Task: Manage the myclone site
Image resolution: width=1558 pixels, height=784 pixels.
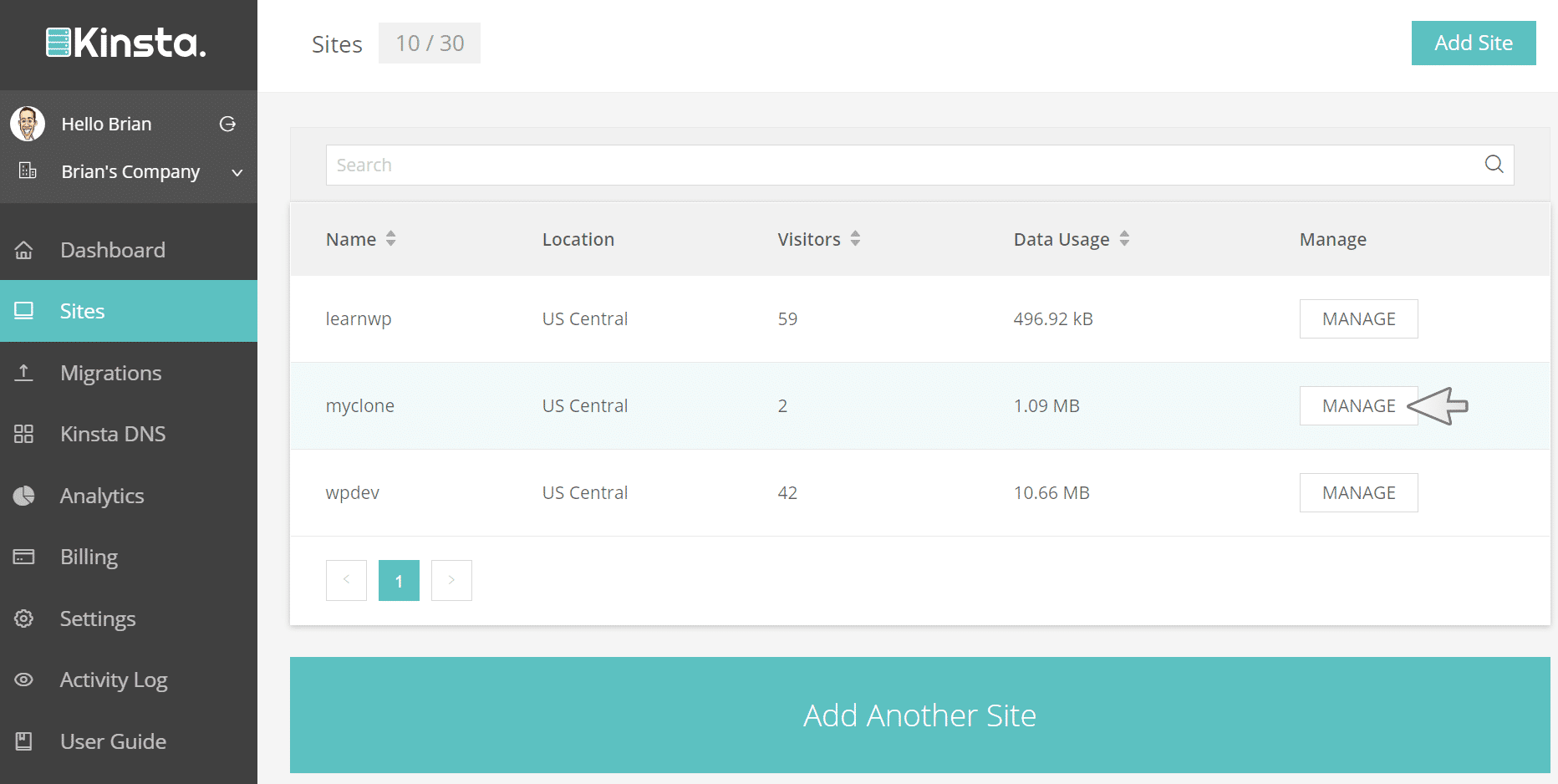Action: point(1358,405)
